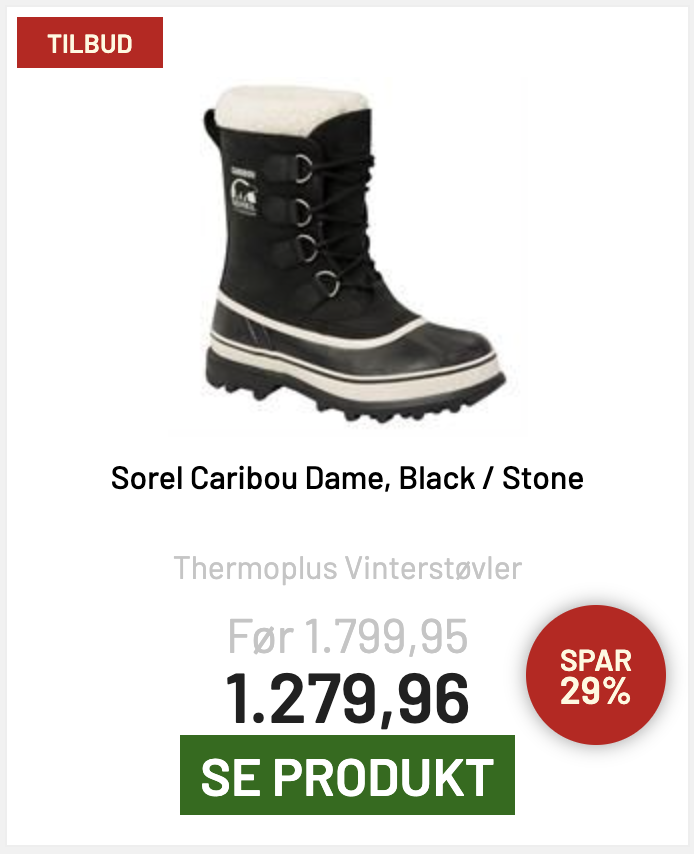Image resolution: width=694 pixels, height=854 pixels.
Task: Click the crossed-out Før 1.799,95 price
Action: [347, 634]
